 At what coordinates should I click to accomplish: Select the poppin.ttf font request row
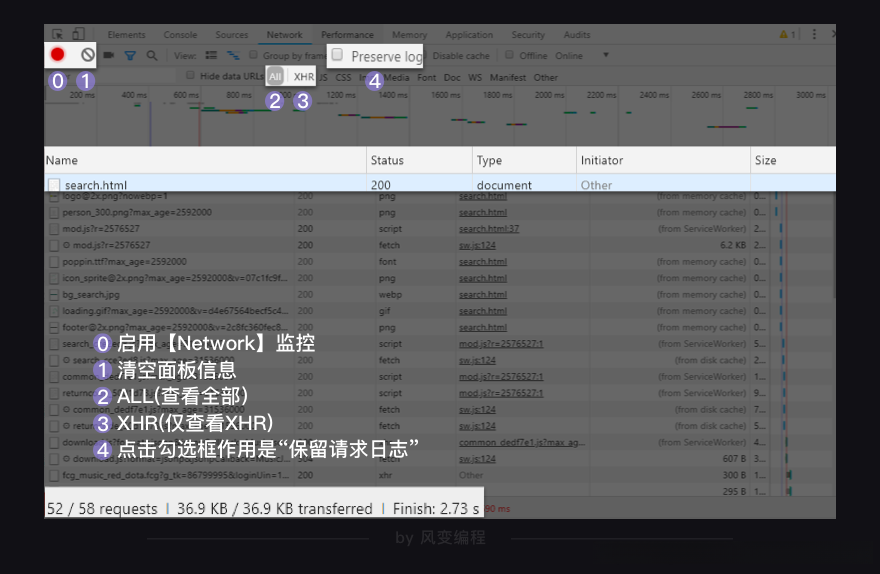(x=440, y=262)
